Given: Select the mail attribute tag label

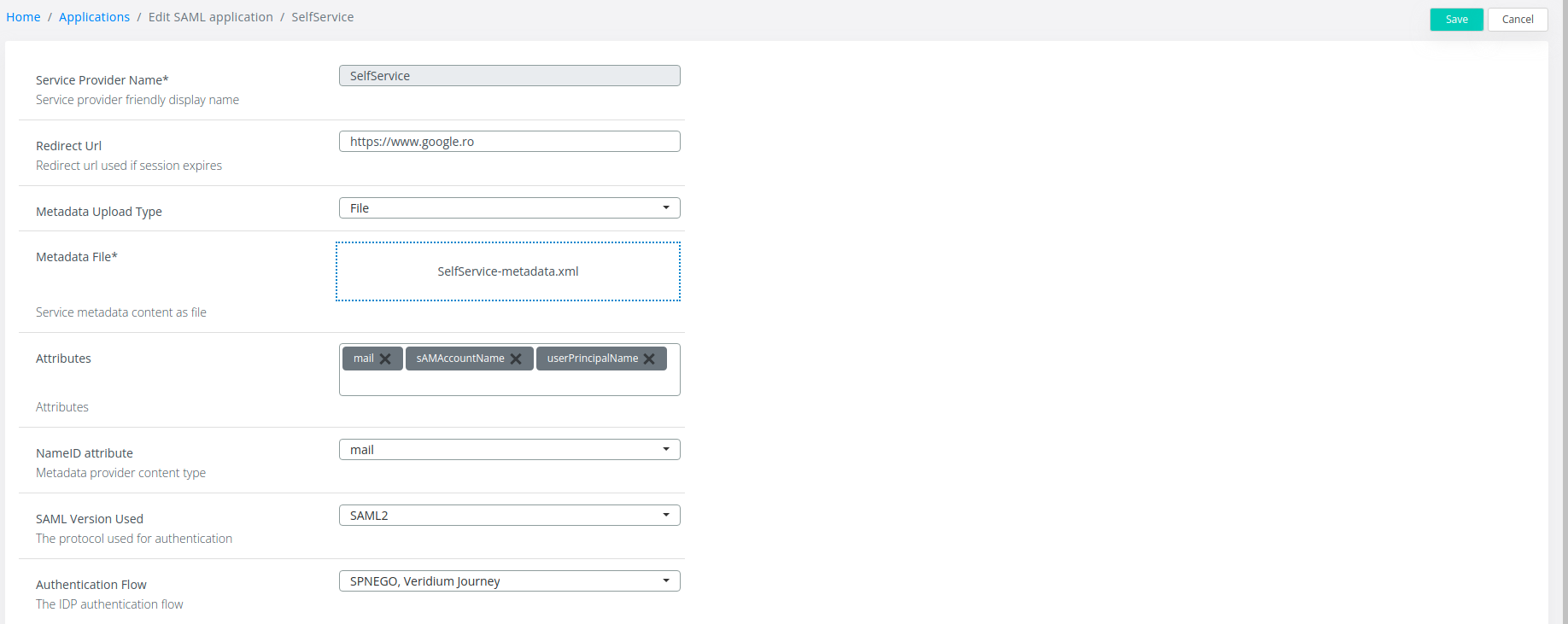Looking at the screenshot, I should point(364,359).
